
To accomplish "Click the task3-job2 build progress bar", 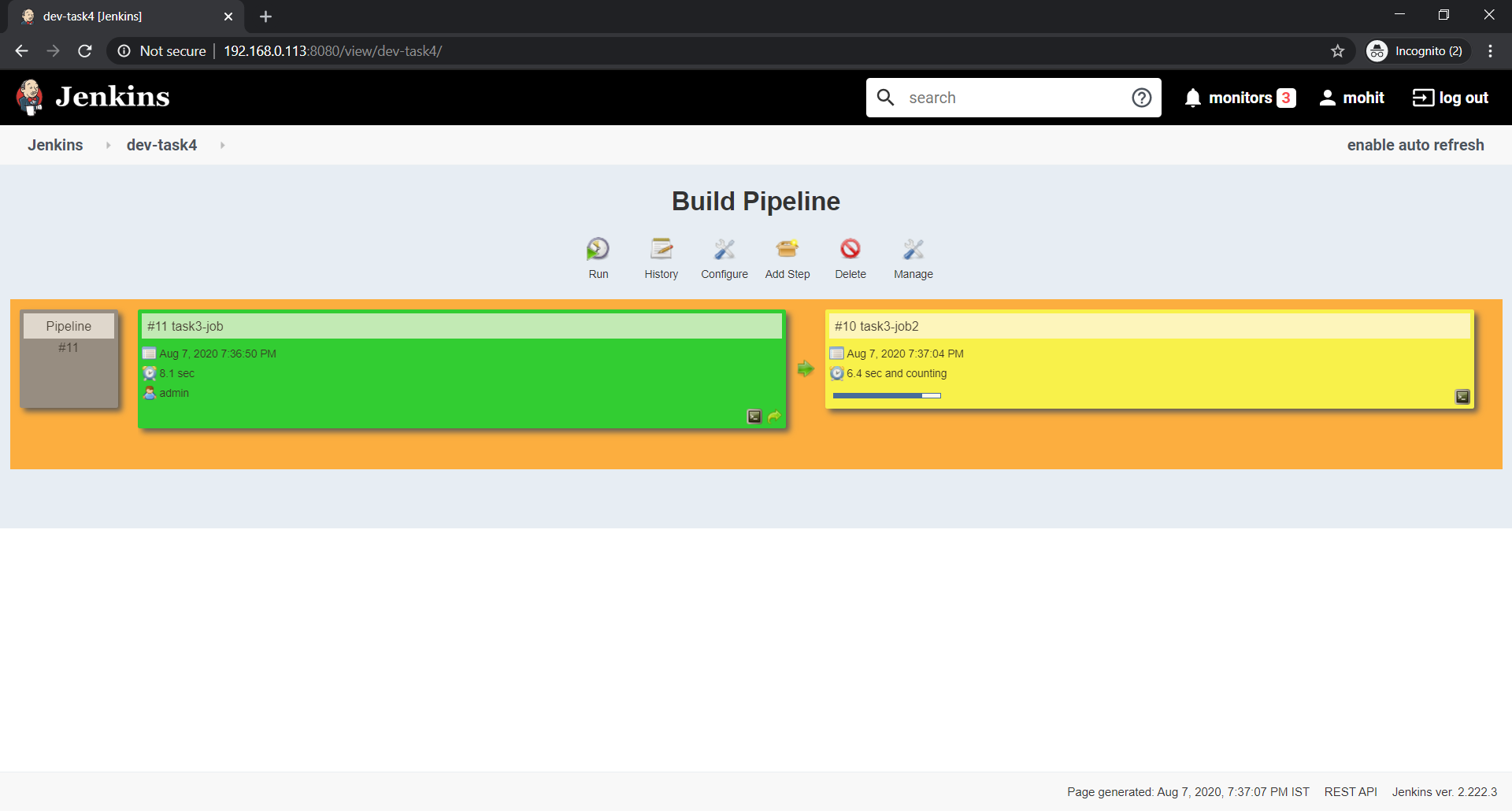I will click(887, 395).
